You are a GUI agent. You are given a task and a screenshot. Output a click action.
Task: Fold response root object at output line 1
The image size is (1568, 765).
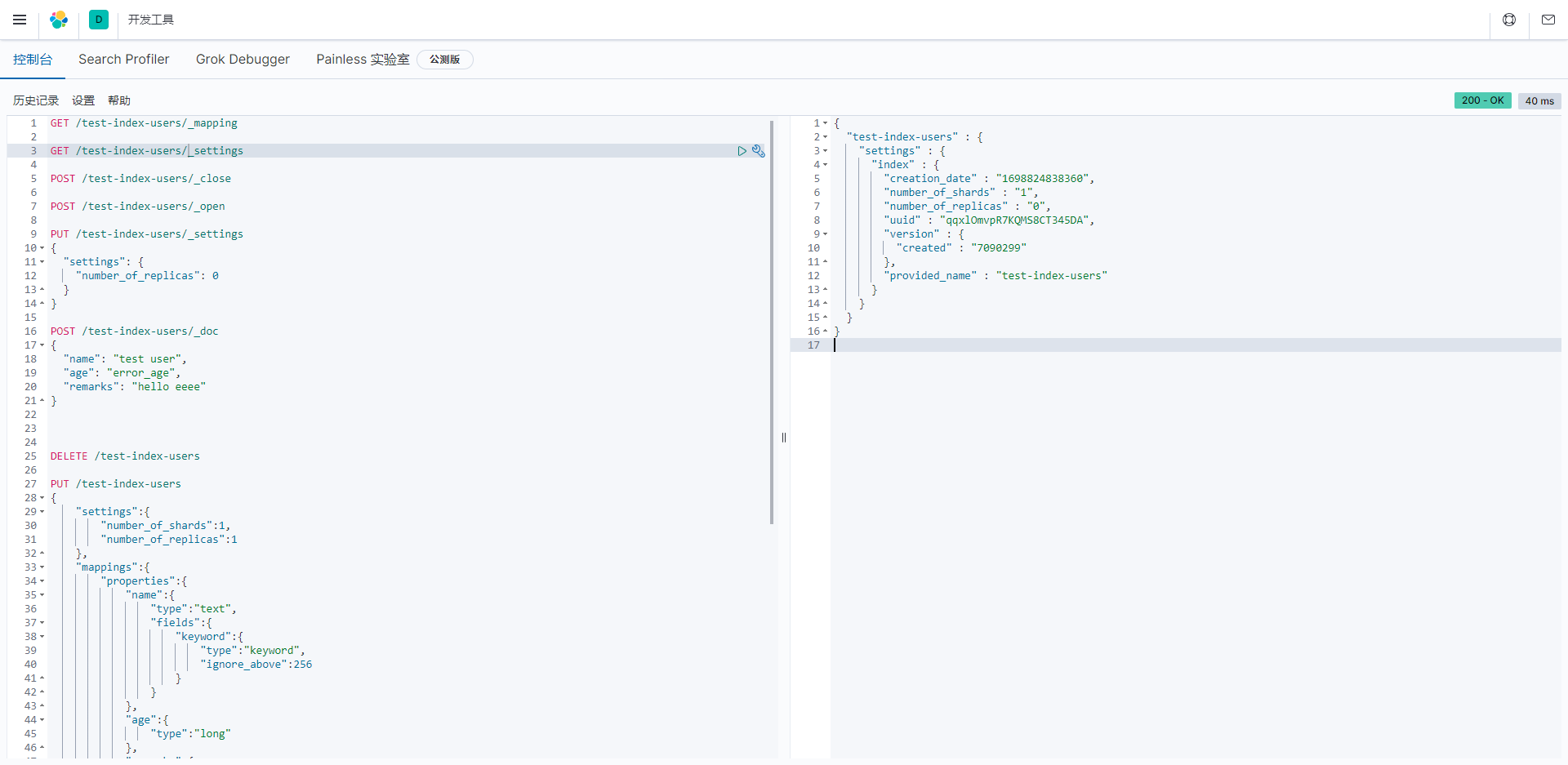[x=826, y=123]
